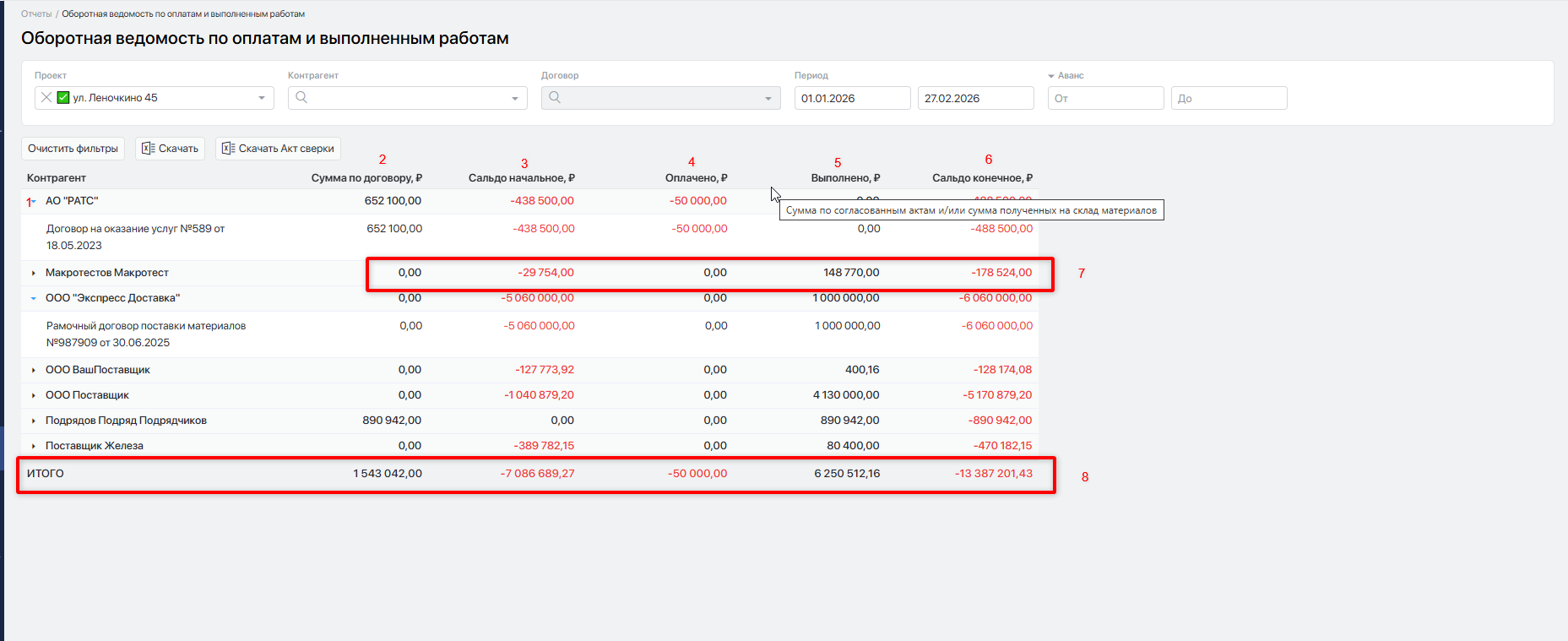Click the Аванс "От" input field
This screenshot has height=641, width=1568.
coord(1105,99)
